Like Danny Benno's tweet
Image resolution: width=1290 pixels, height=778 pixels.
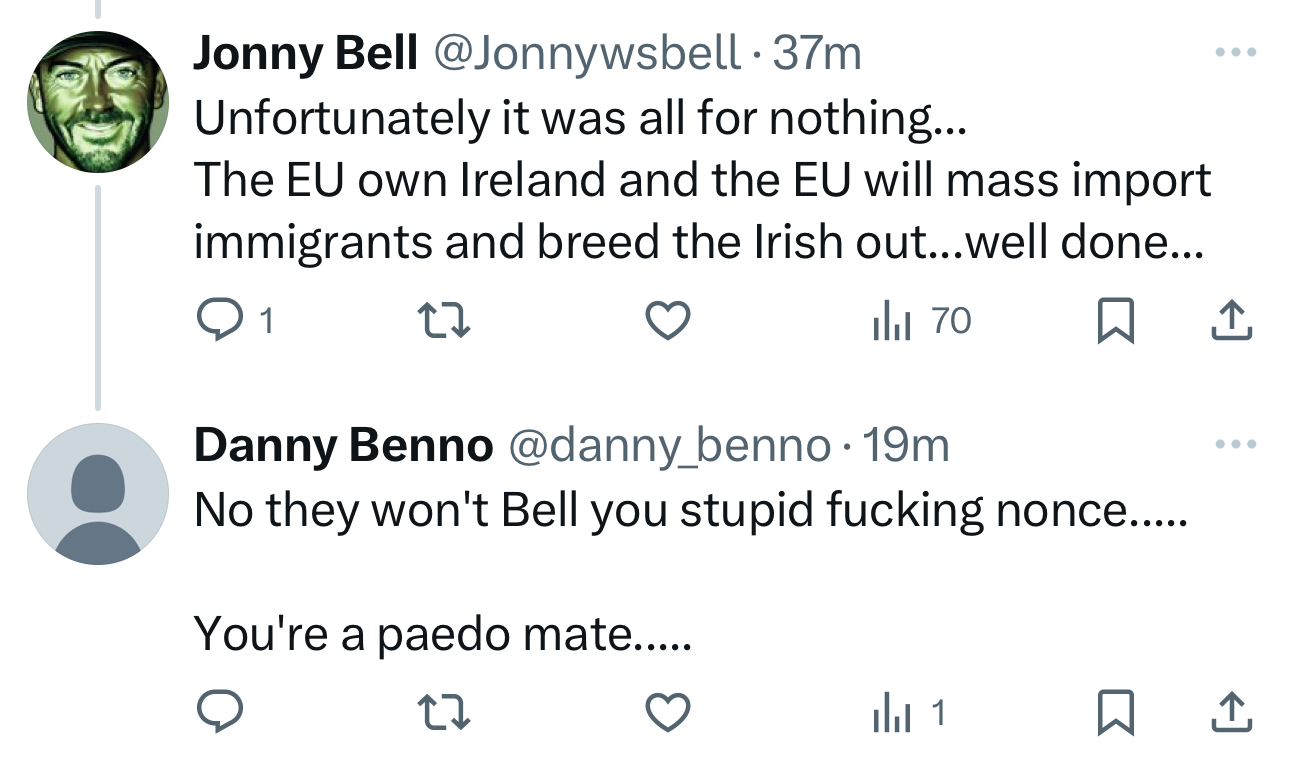click(x=667, y=713)
